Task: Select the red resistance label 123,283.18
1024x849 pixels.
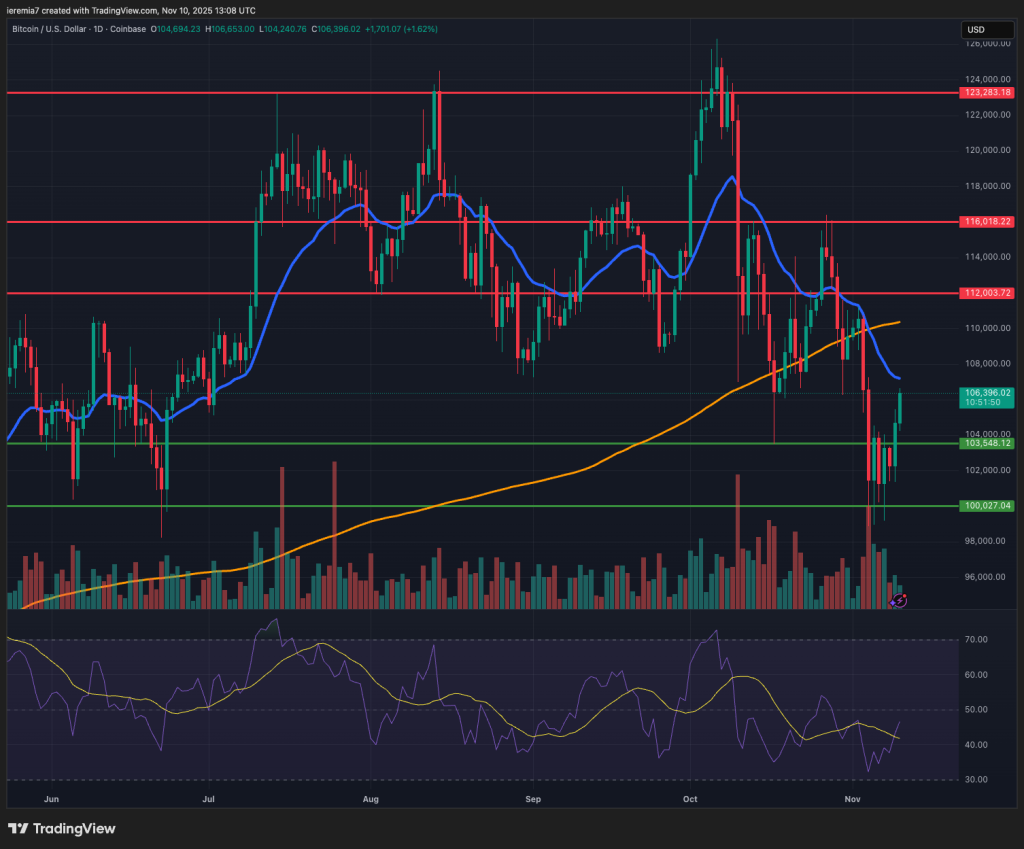Action: pyautogui.click(x=986, y=92)
